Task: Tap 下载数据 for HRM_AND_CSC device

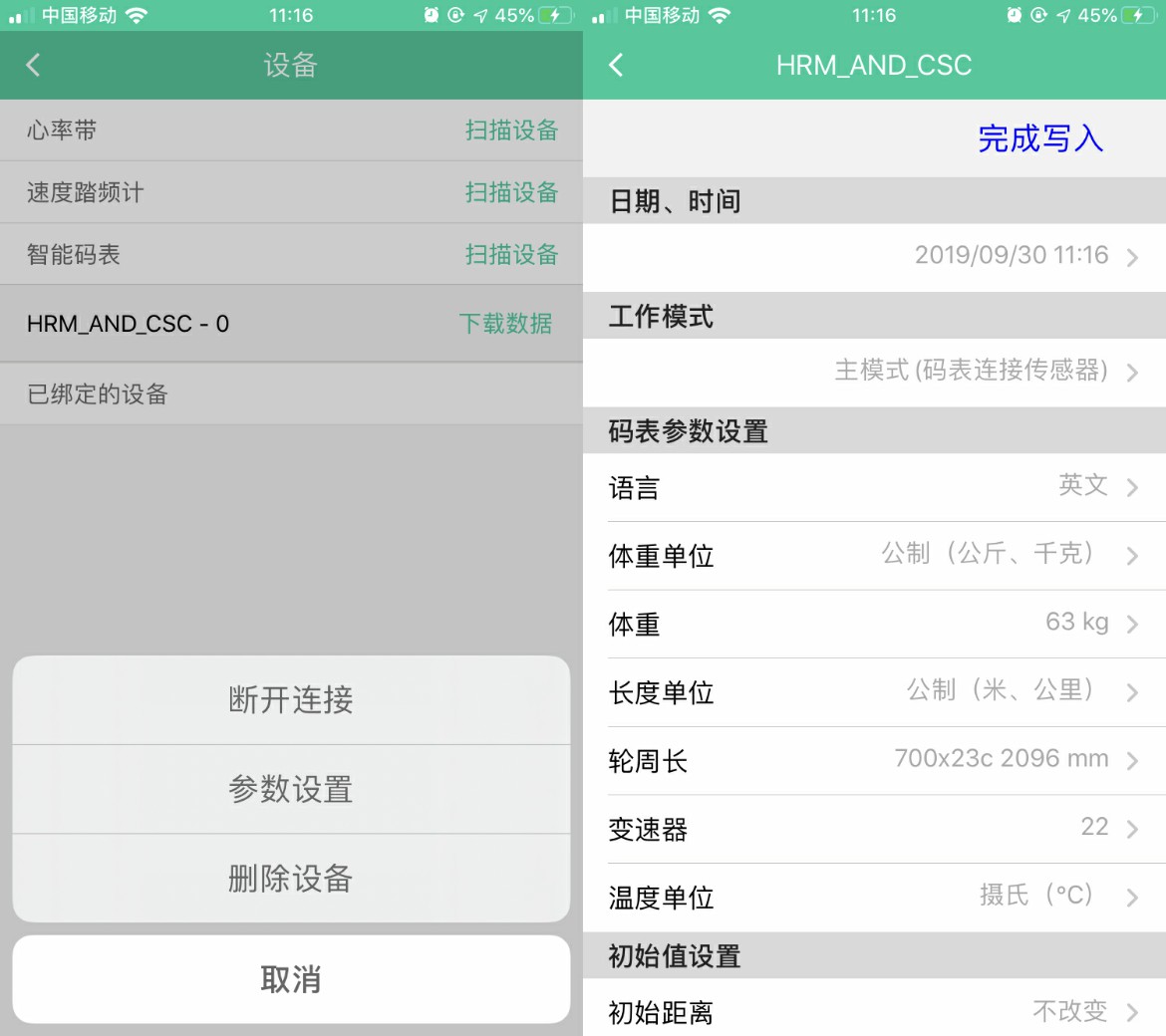Action: tap(505, 324)
